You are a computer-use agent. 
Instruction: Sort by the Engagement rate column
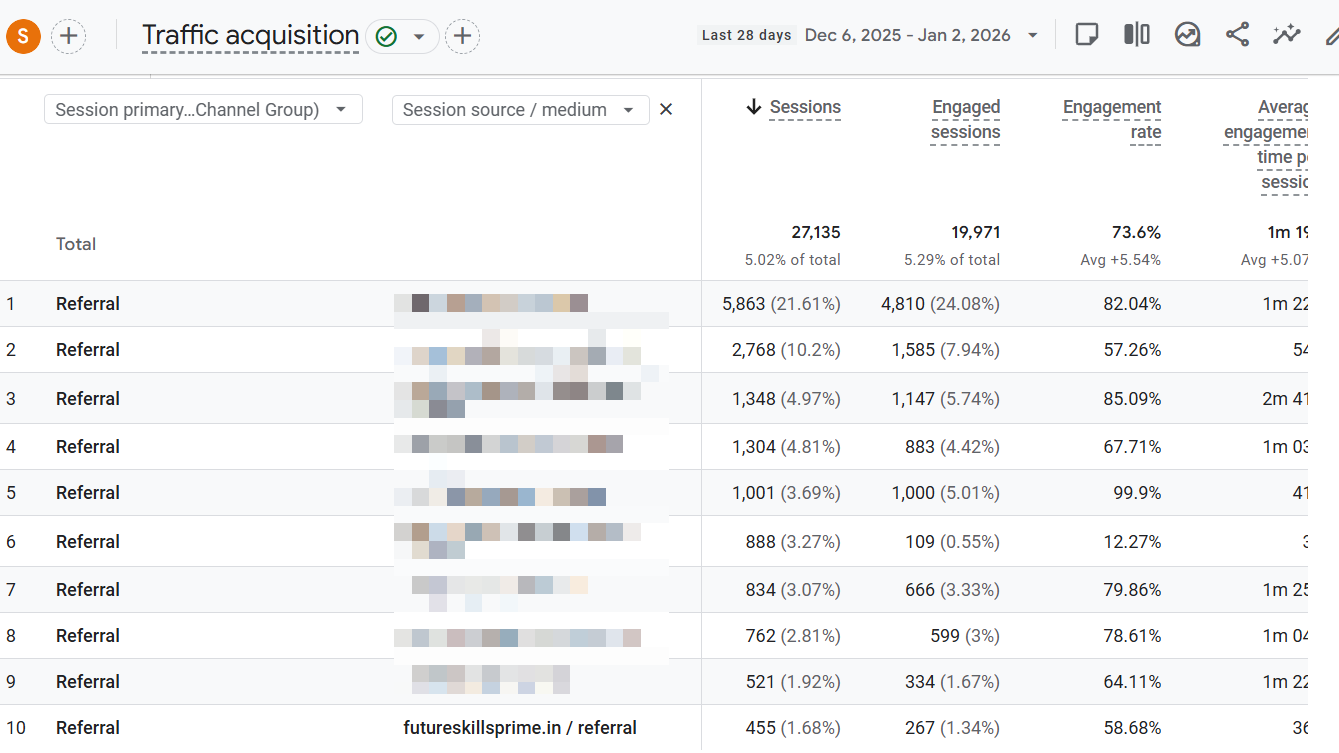1112,119
